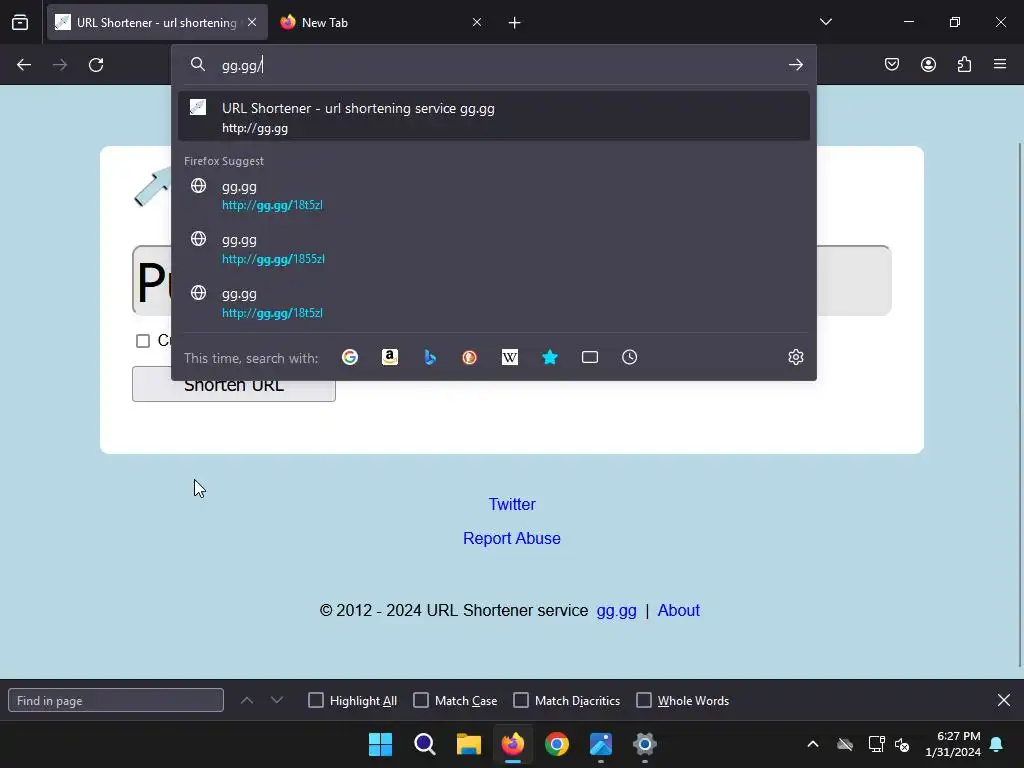Select the suggestion http://gg.gg/1855zl
The width and height of the screenshot is (1024, 768).
(x=494, y=248)
